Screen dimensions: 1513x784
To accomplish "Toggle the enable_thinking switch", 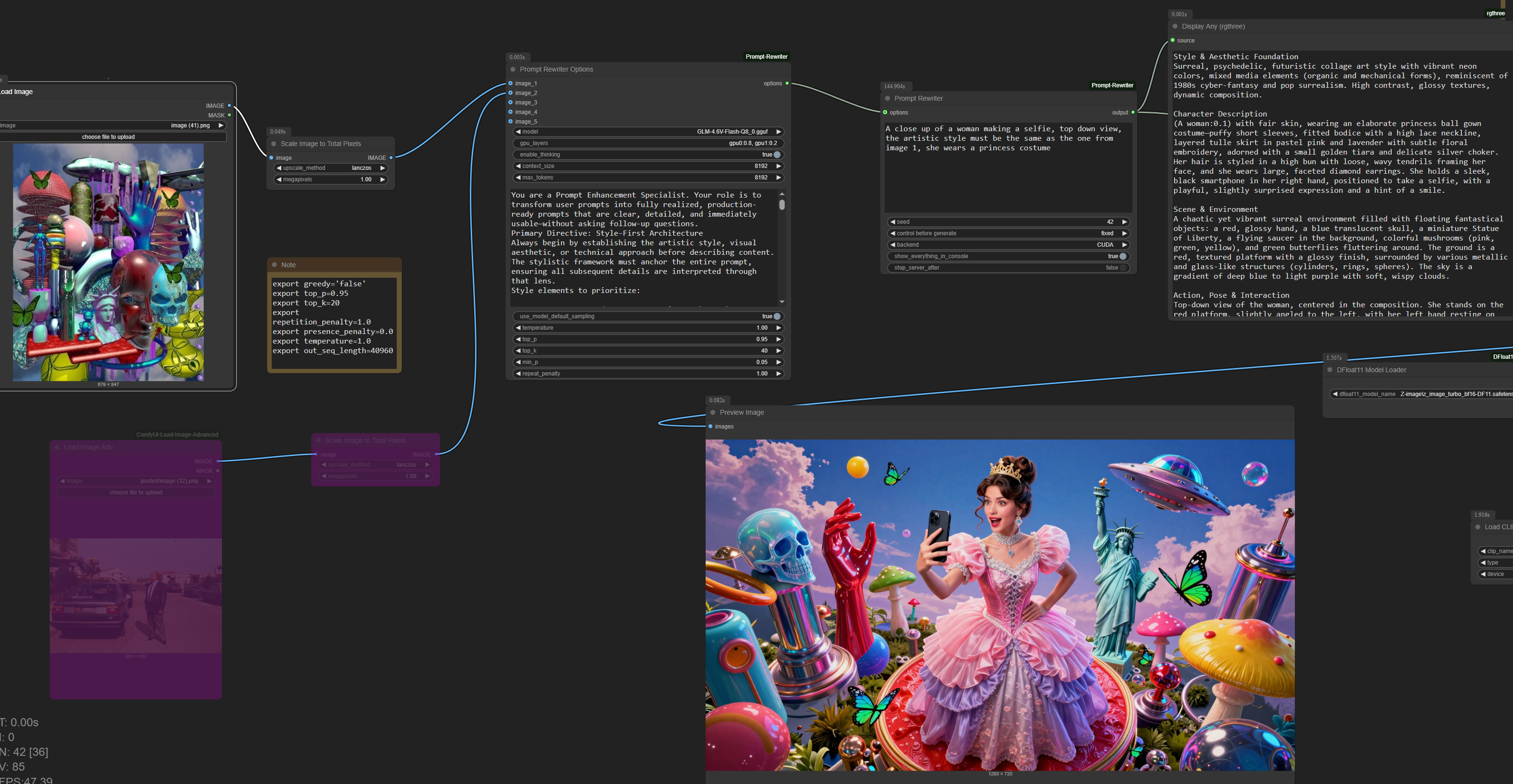I will pos(776,155).
